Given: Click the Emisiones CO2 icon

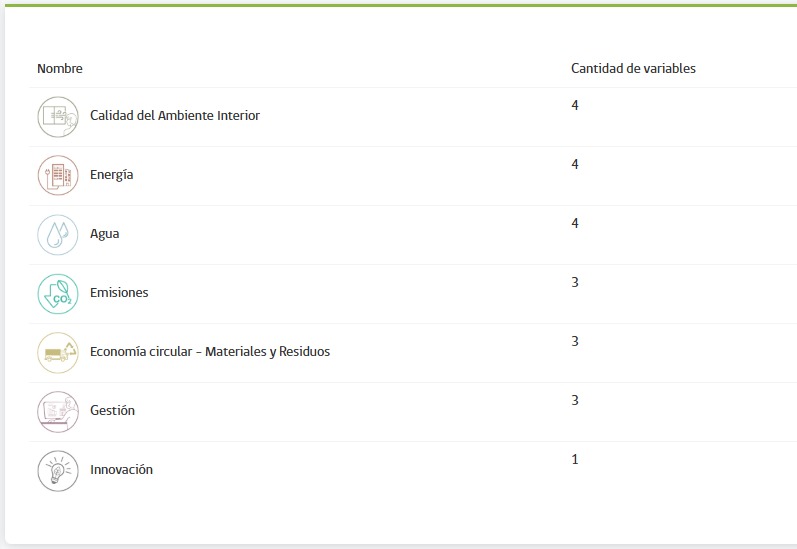Looking at the screenshot, I should pos(57,293).
